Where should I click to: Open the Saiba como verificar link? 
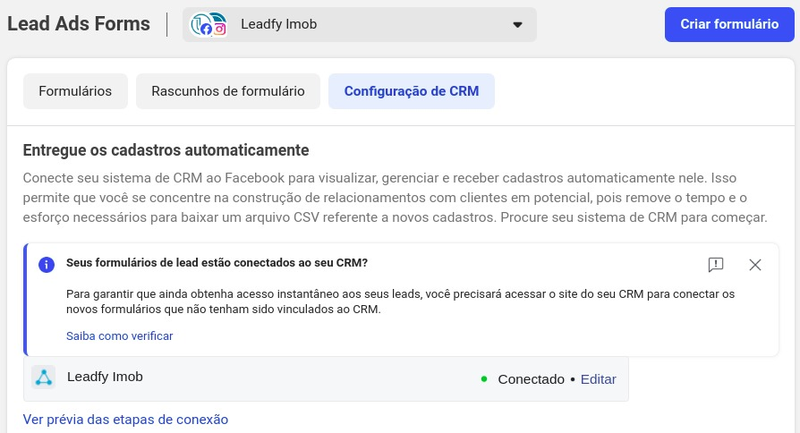pyautogui.click(x=119, y=336)
